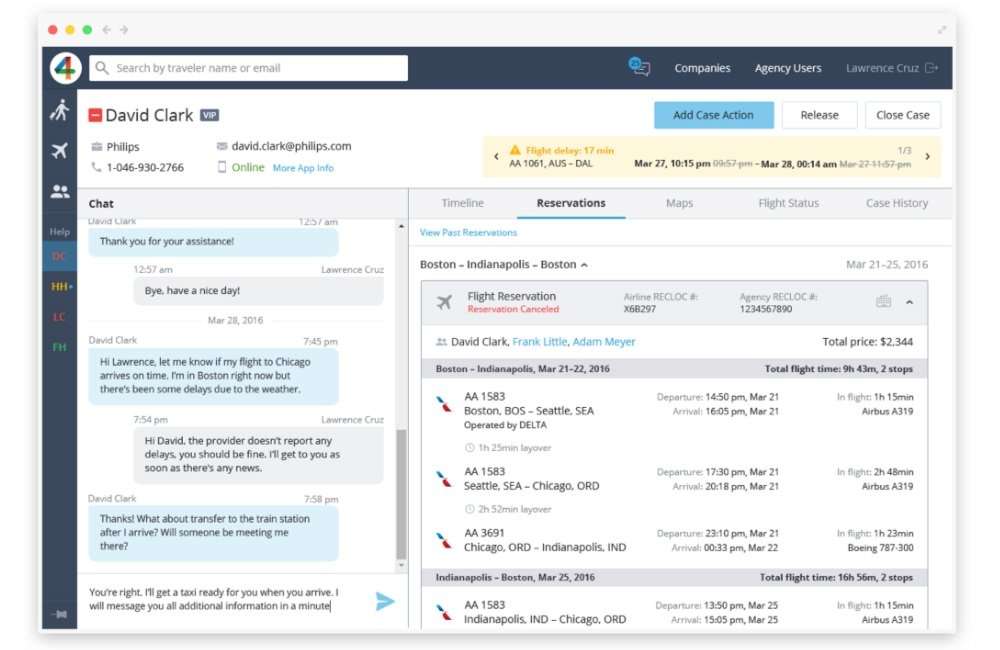
Task: Click the macOS green fullscreen window dot
Action: 87,29
